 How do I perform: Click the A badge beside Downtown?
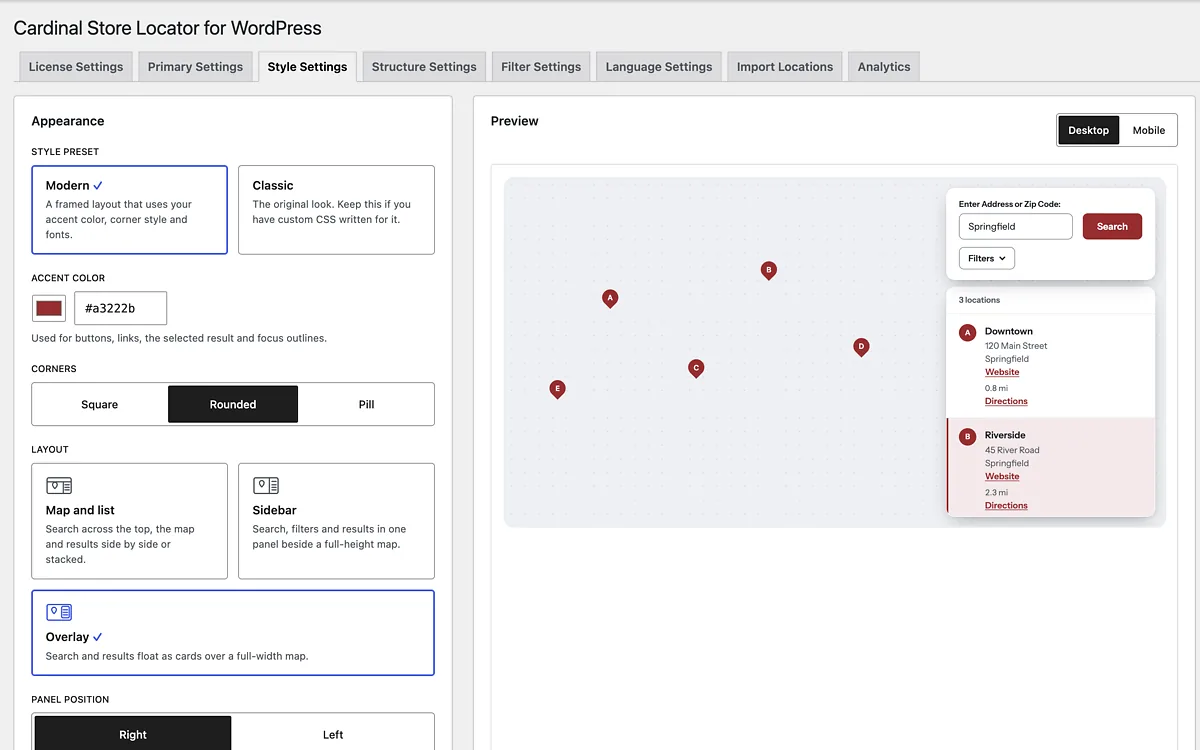point(967,333)
